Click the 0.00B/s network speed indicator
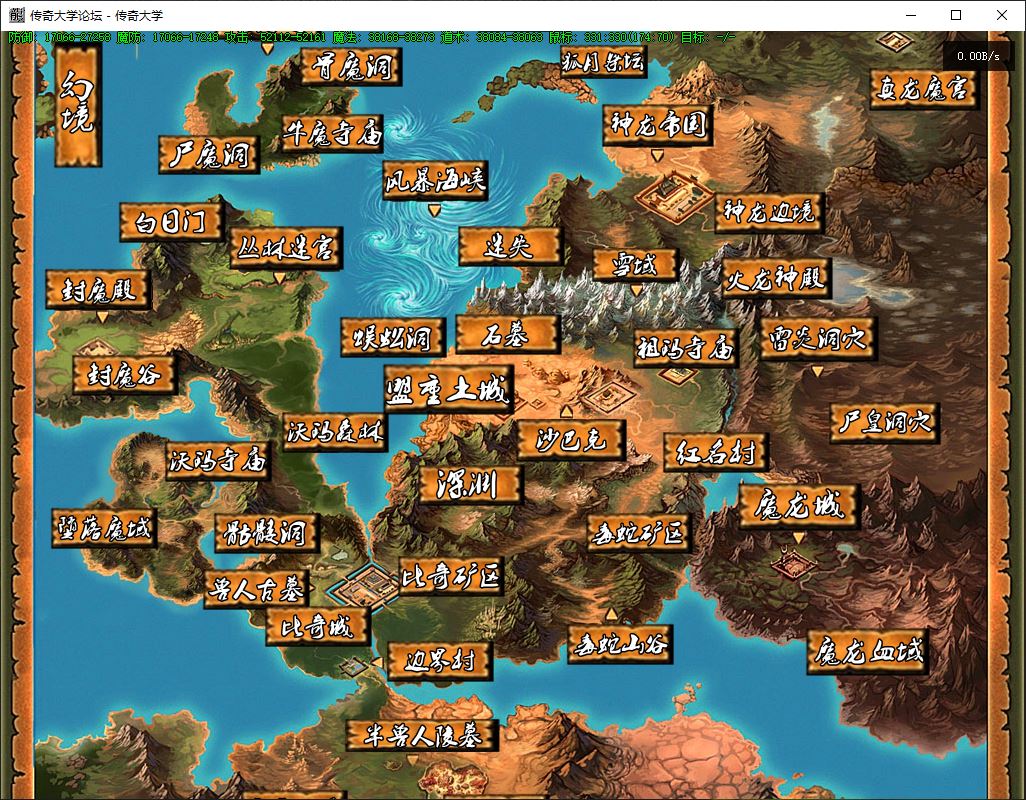Screen dimensions: 1026x800 978,56
